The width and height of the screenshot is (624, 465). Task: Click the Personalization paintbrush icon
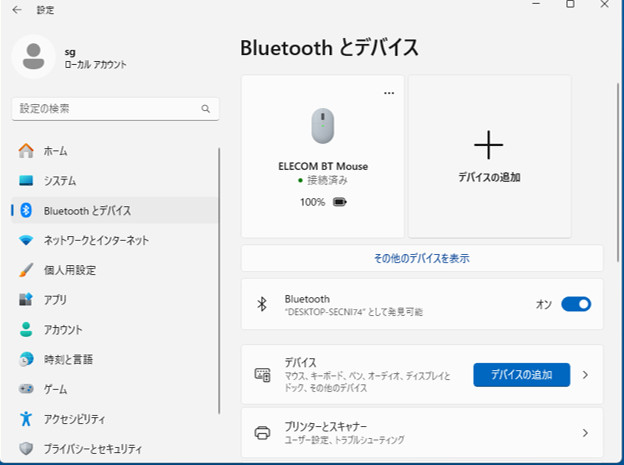click(27, 270)
